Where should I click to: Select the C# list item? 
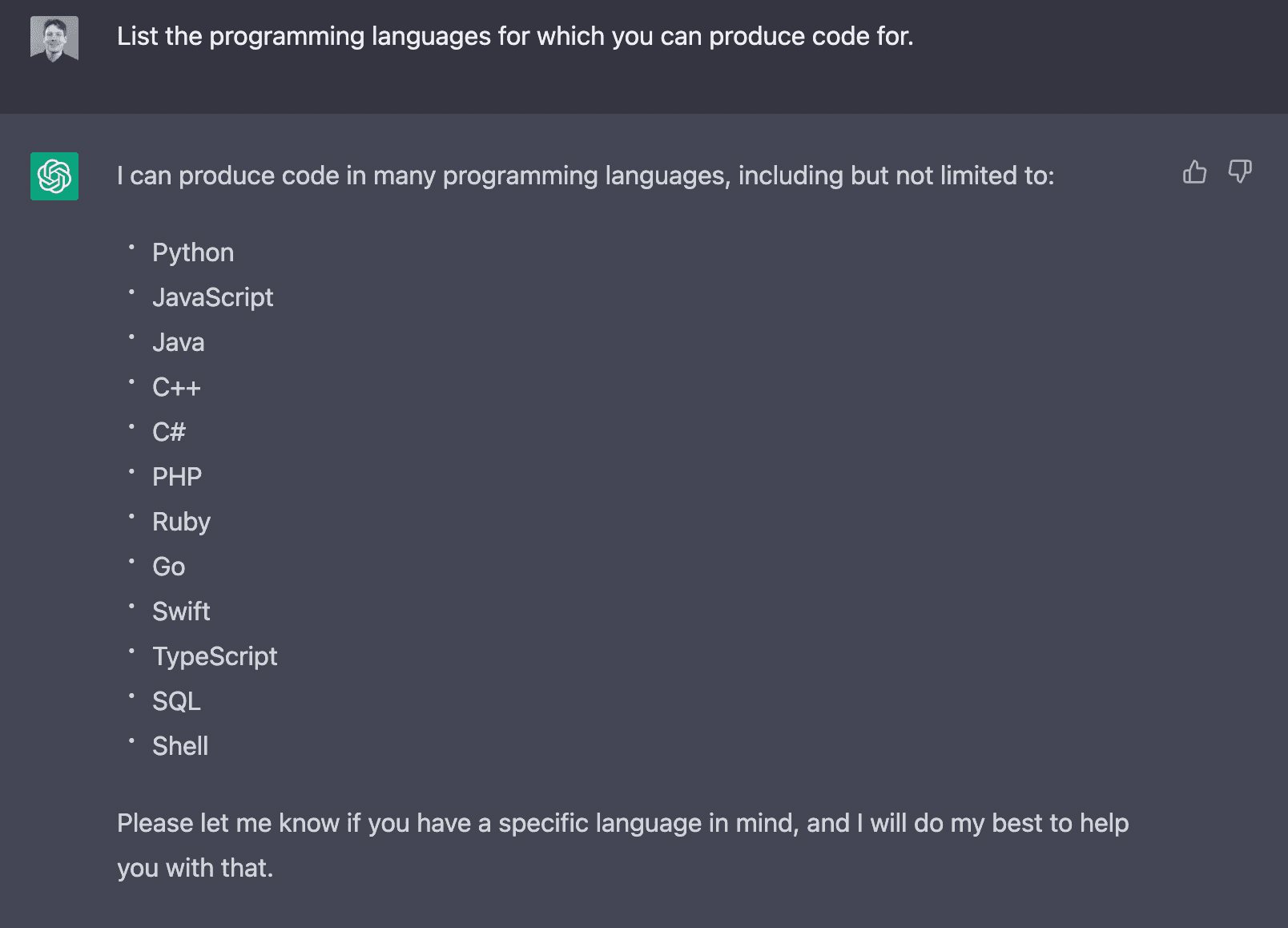(x=169, y=432)
